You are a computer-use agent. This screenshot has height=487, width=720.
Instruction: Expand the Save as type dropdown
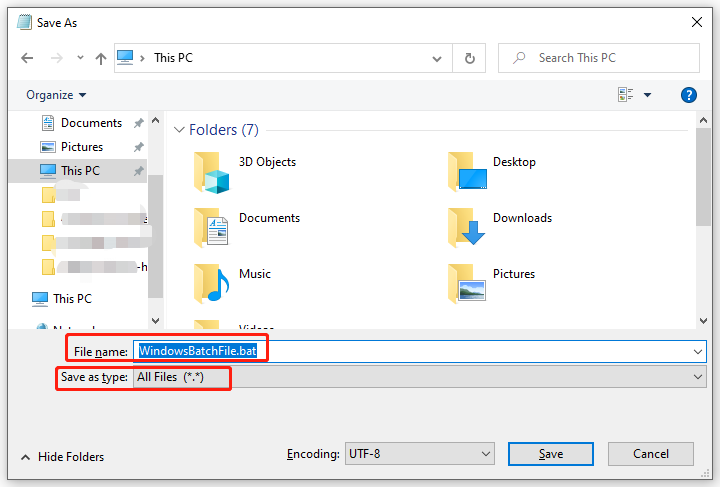tap(698, 377)
